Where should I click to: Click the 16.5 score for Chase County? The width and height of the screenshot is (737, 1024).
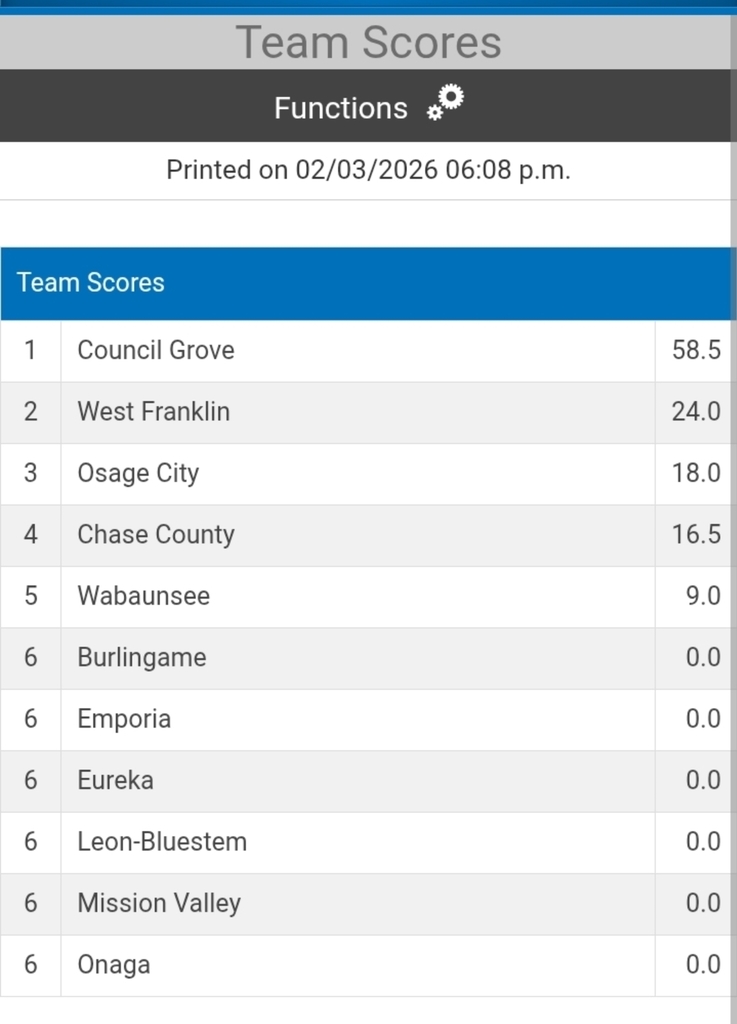click(x=696, y=534)
